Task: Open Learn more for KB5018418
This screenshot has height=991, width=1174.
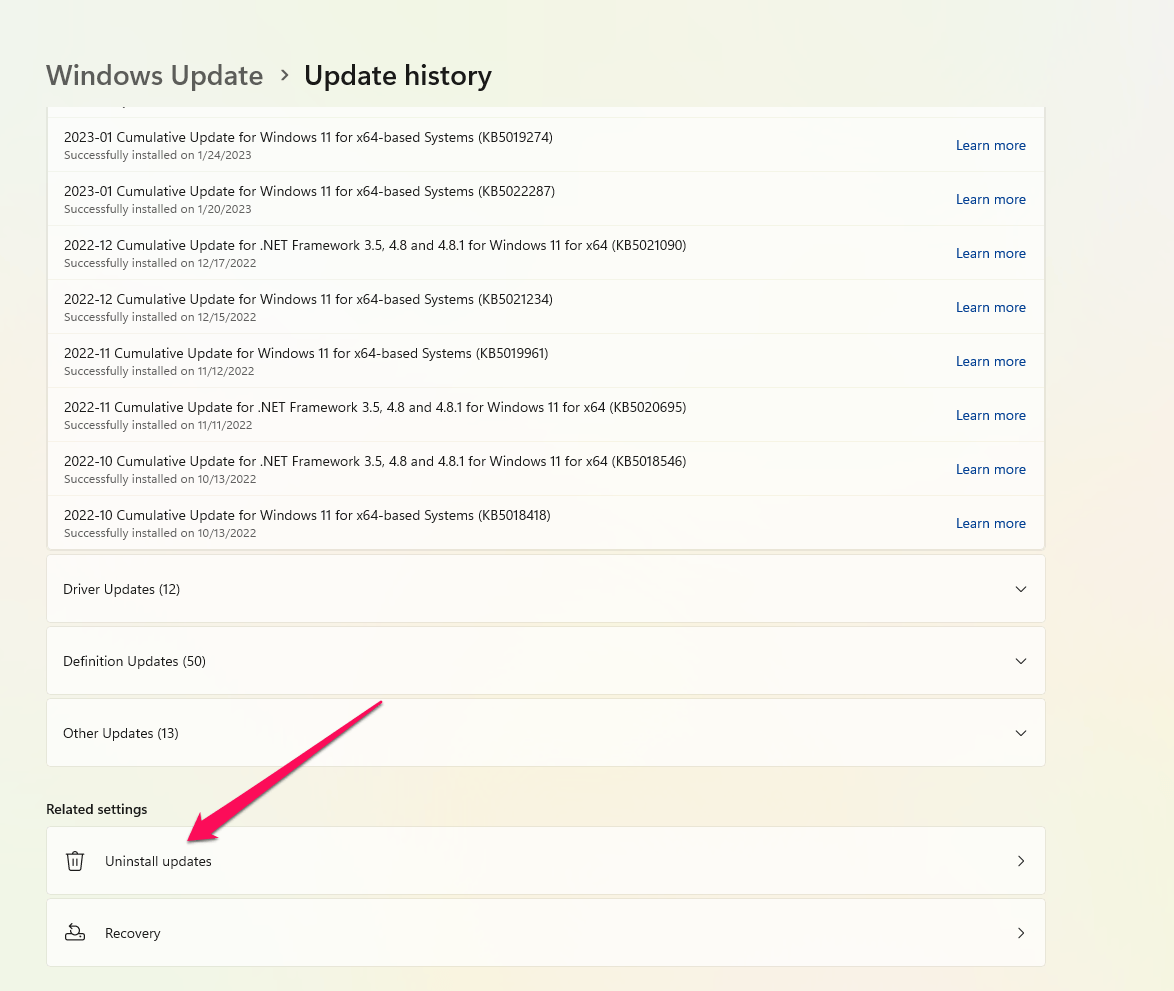Action: [x=991, y=522]
